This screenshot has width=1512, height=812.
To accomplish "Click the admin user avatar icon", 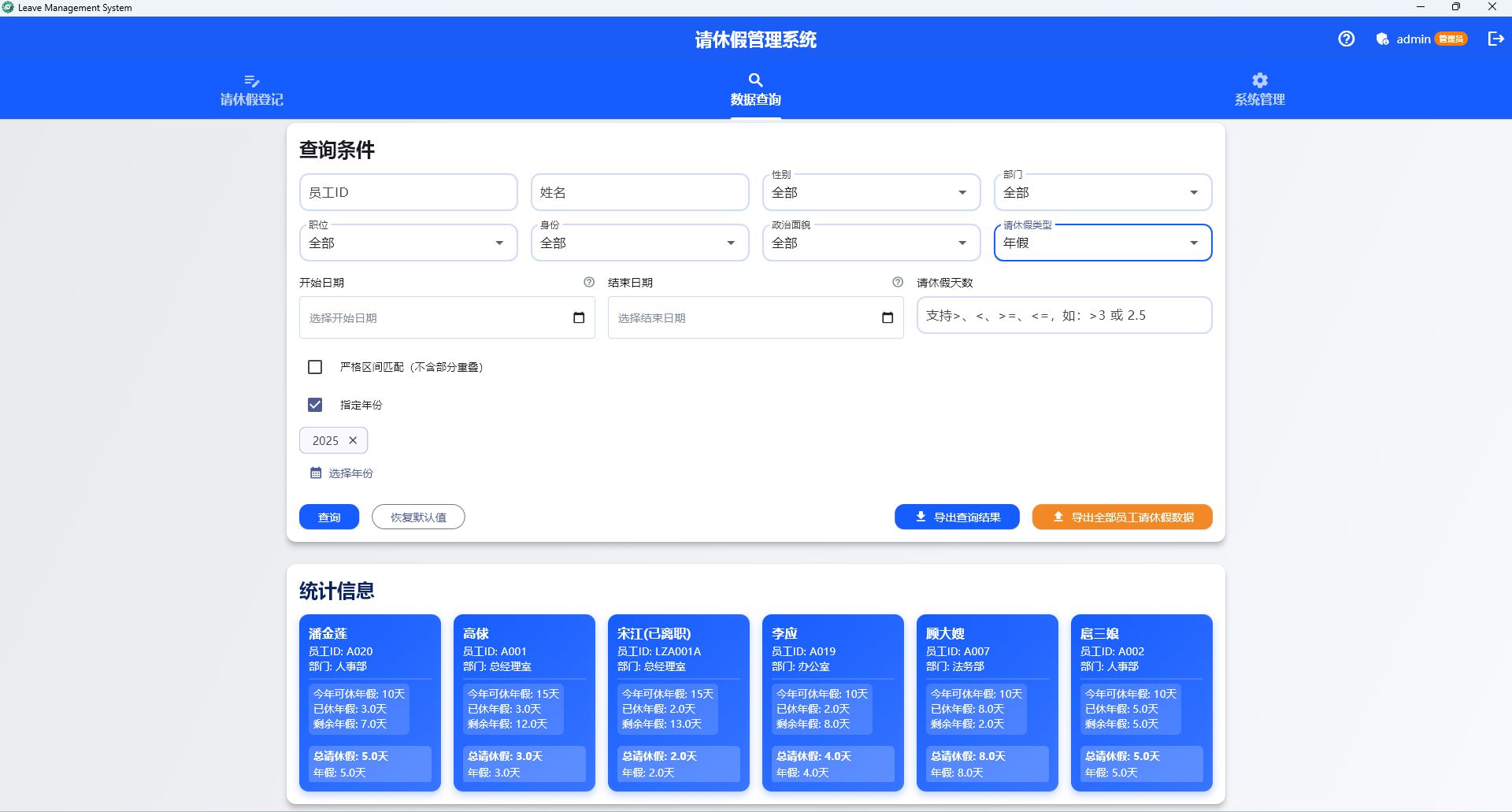I will 1382,39.
